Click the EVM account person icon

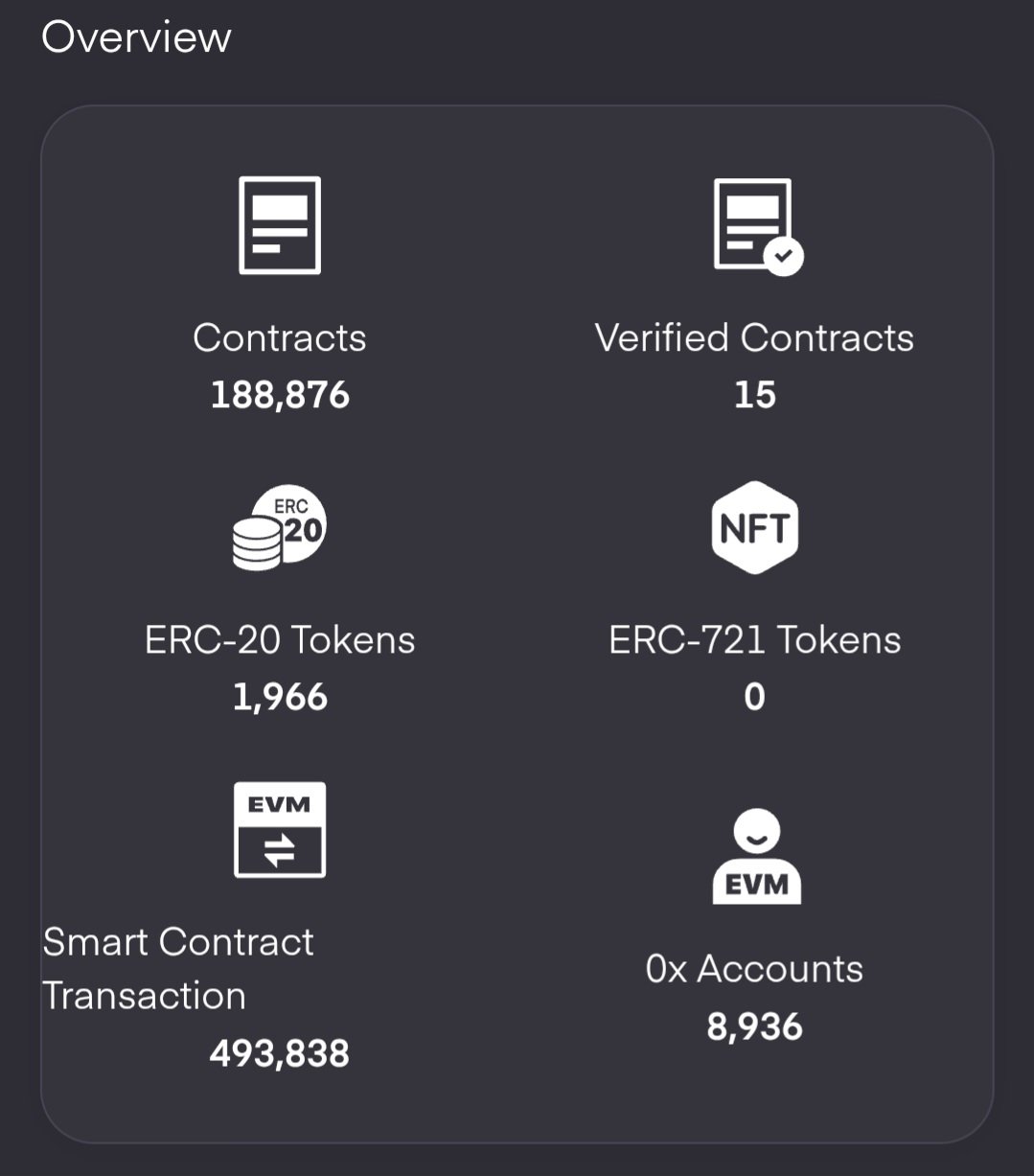tap(756, 857)
